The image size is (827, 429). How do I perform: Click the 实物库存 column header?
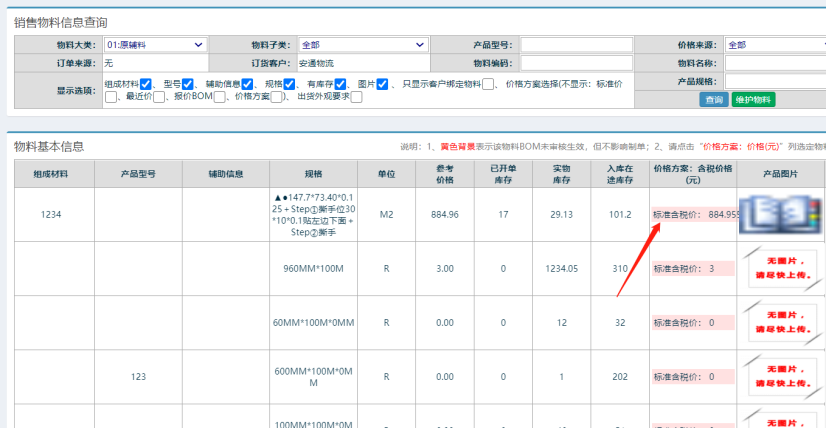pyautogui.click(x=562, y=174)
